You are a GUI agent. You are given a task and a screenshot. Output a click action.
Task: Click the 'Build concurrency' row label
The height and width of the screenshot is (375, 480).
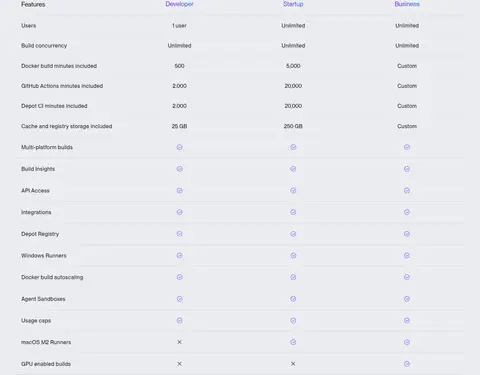44,46
